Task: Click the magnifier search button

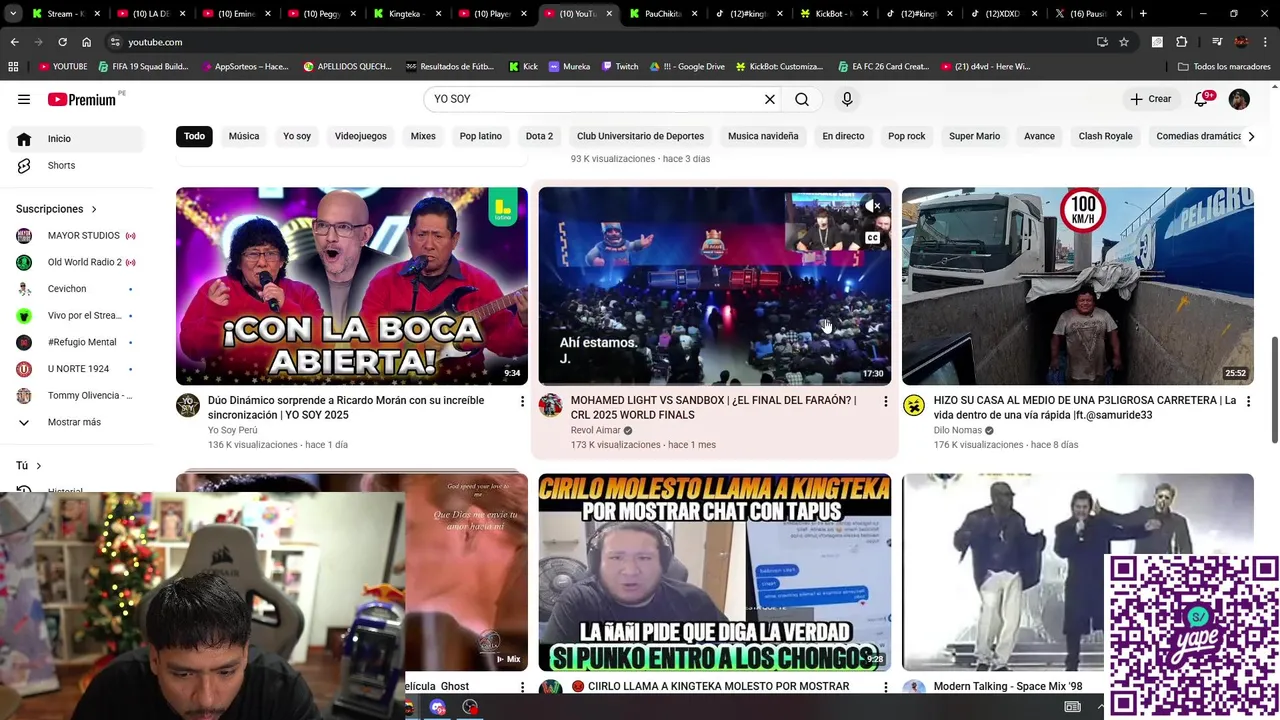Action: pyautogui.click(x=802, y=99)
